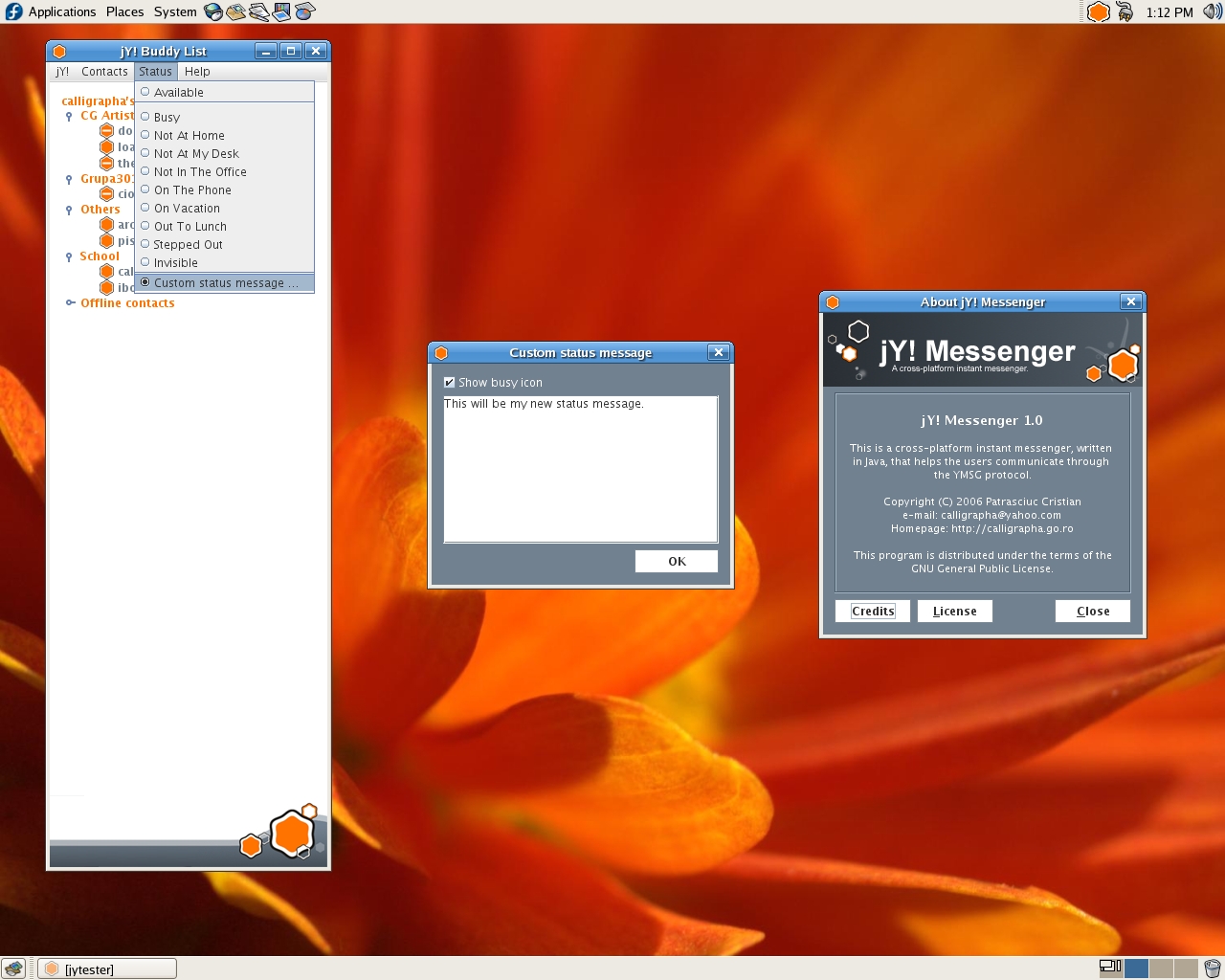Click Close button in About jY! Messenger

tap(1093, 611)
